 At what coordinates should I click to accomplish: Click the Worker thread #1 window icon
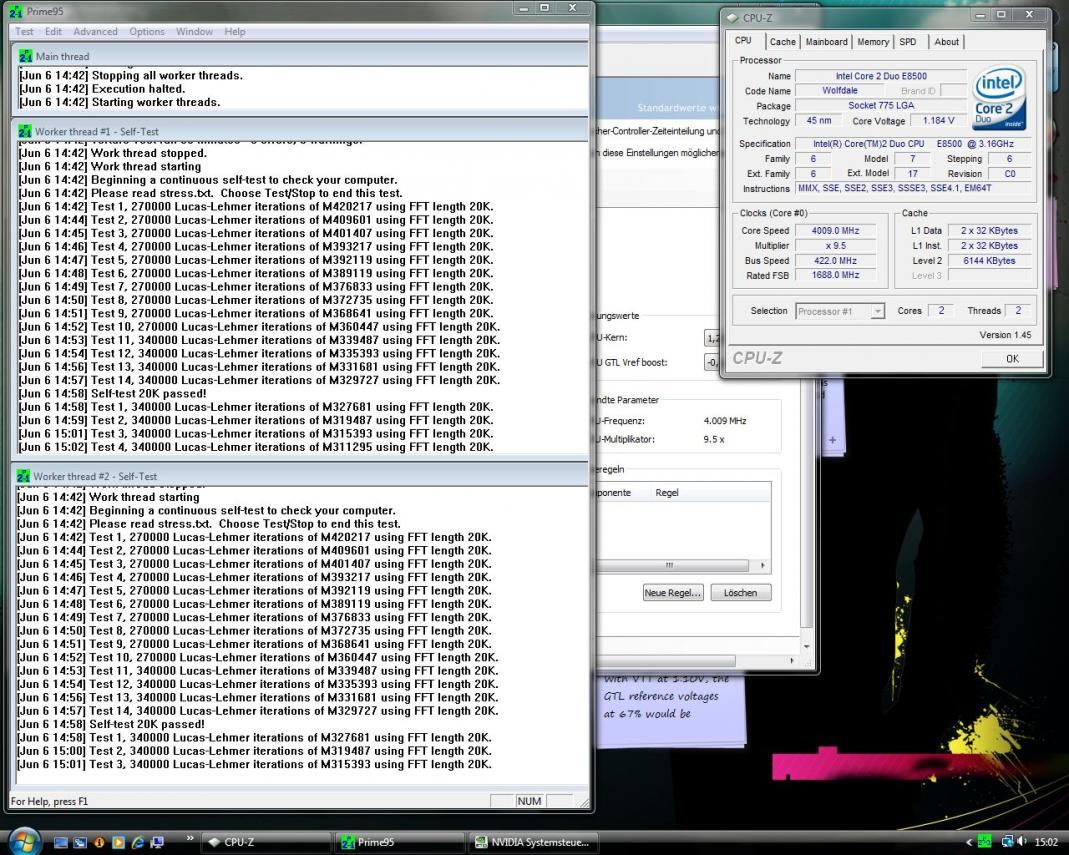(25, 131)
